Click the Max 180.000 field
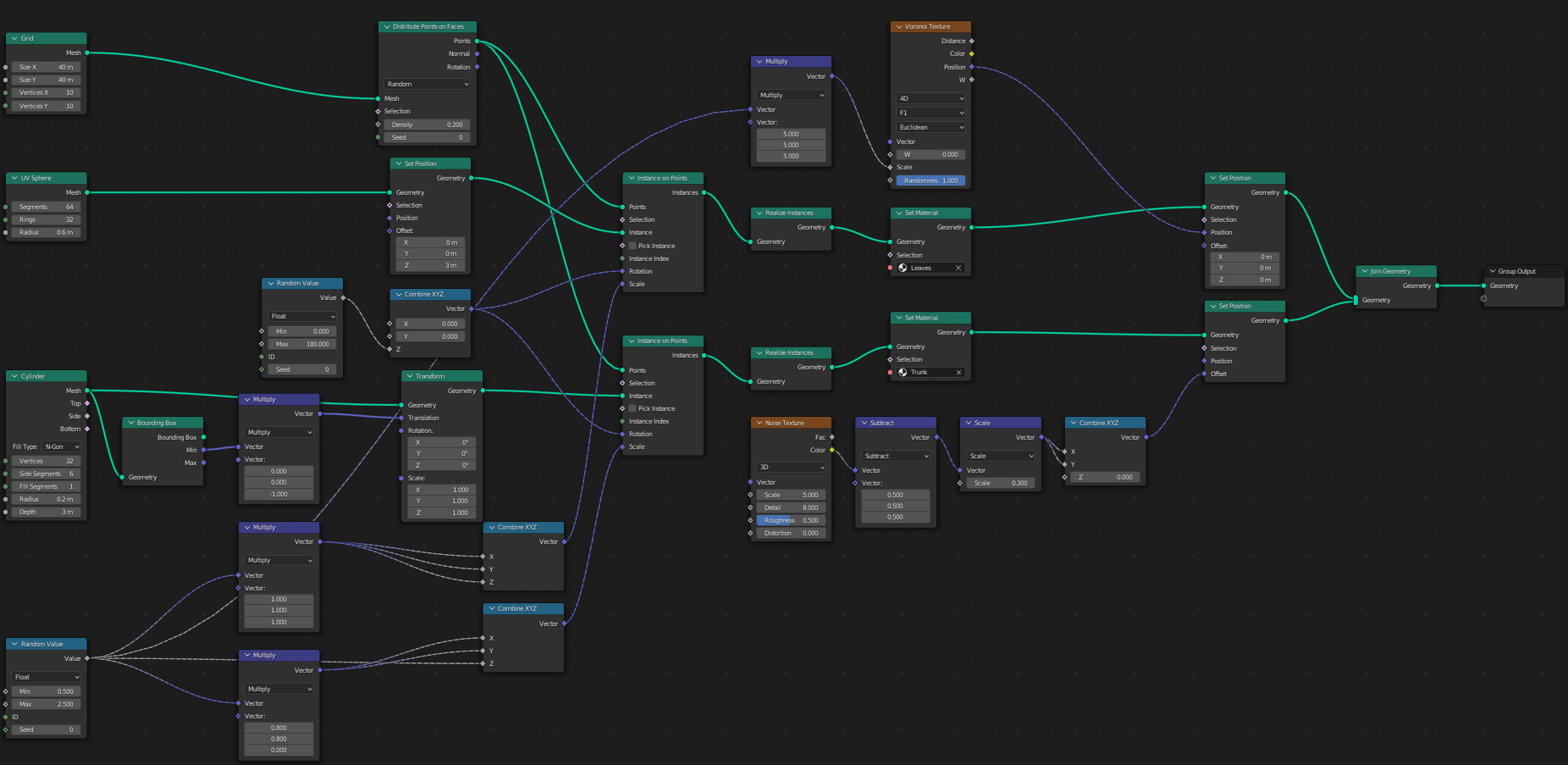The width and height of the screenshot is (1568, 765). click(302, 344)
